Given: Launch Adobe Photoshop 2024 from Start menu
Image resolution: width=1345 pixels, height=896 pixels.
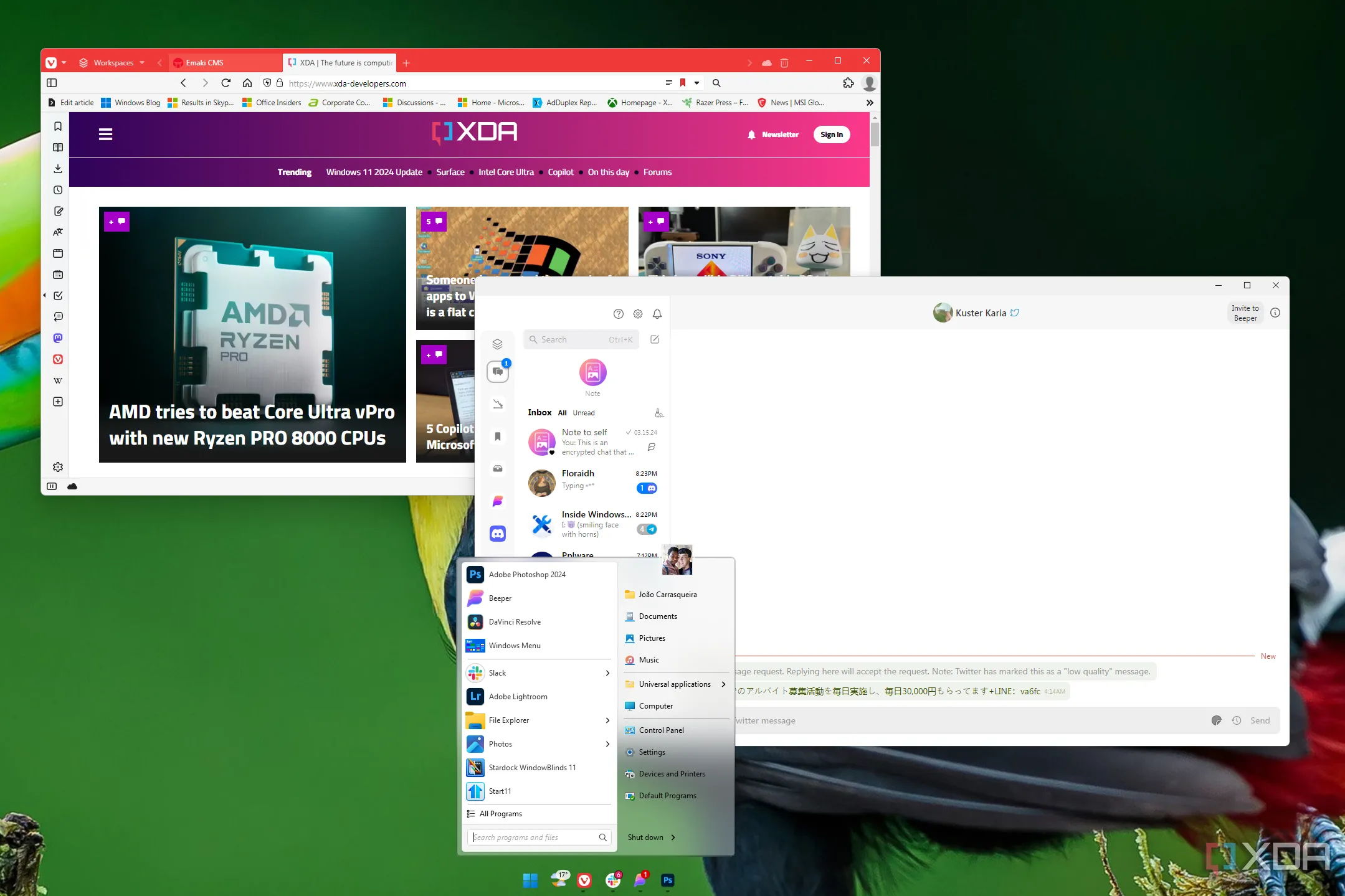Looking at the screenshot, I should [x=538, y=575].
